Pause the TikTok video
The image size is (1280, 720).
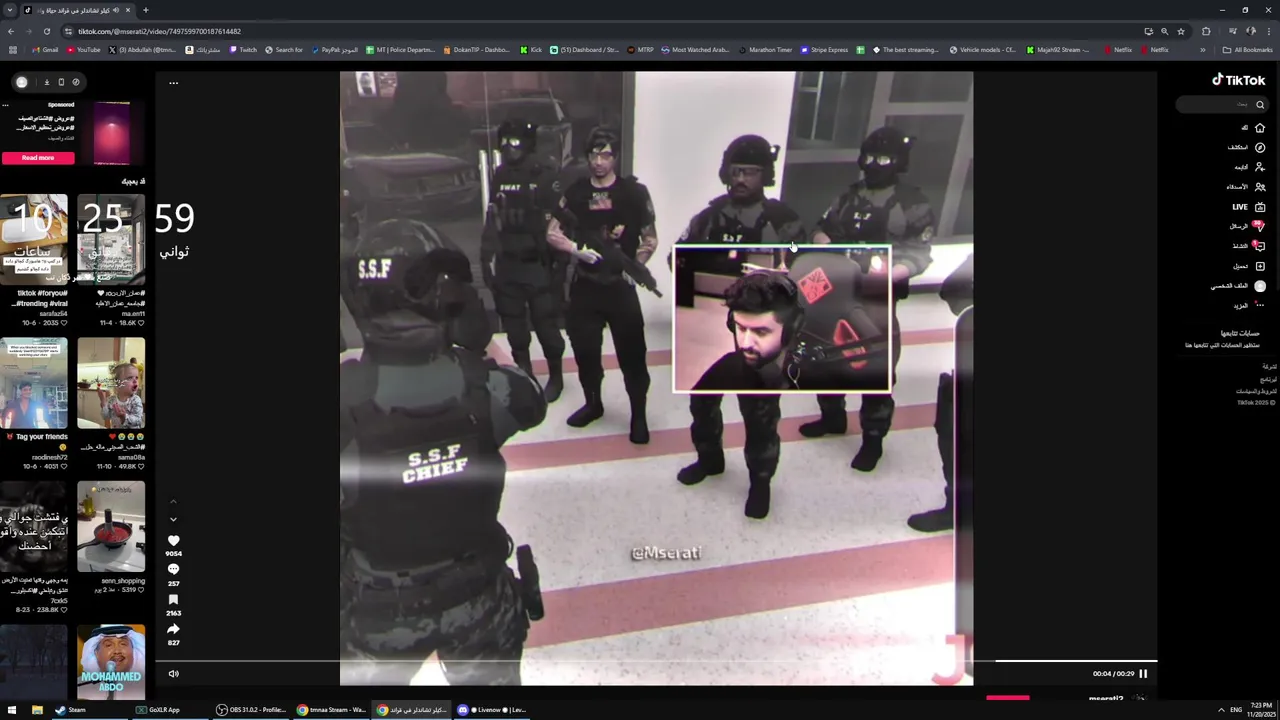point(1143,674)
